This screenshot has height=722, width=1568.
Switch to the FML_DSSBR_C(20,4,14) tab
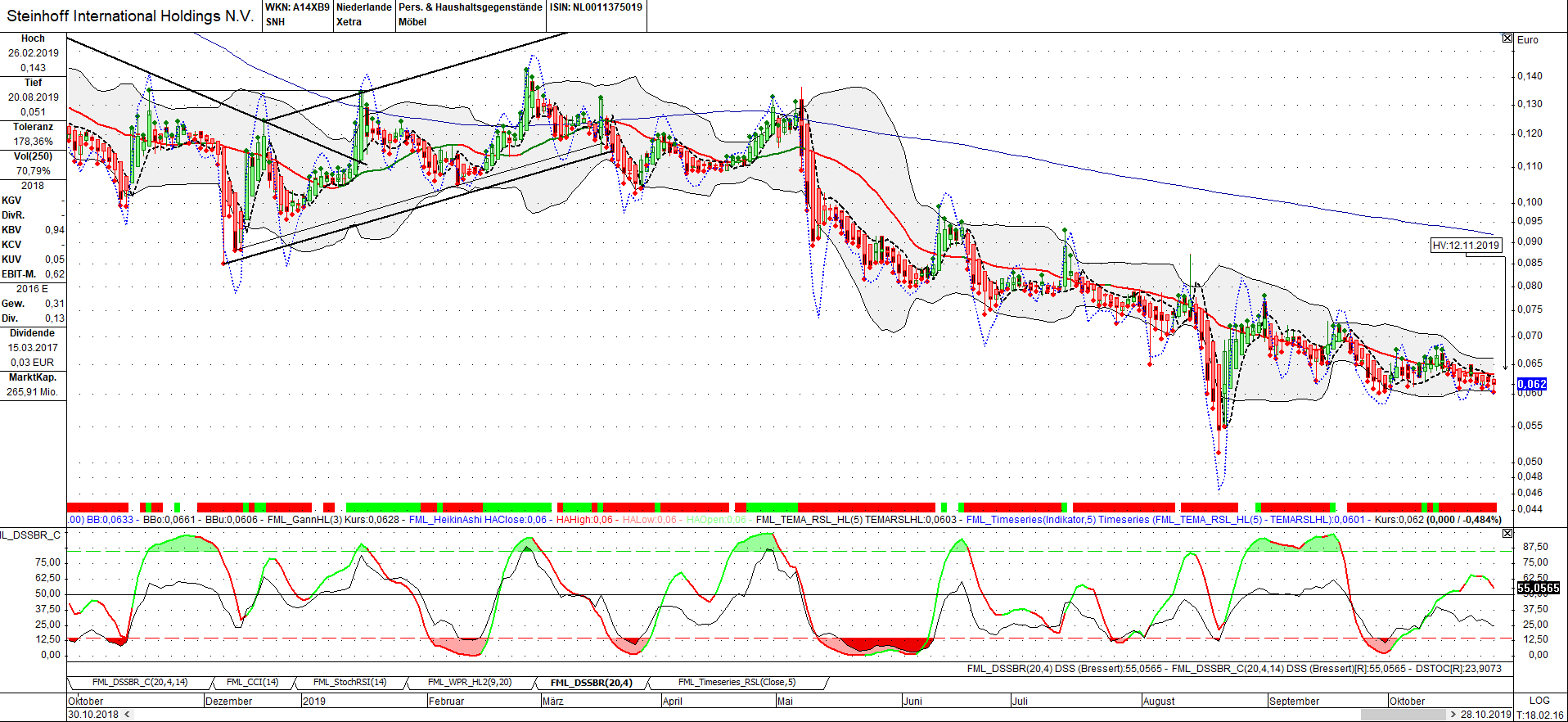coord(139,682)
